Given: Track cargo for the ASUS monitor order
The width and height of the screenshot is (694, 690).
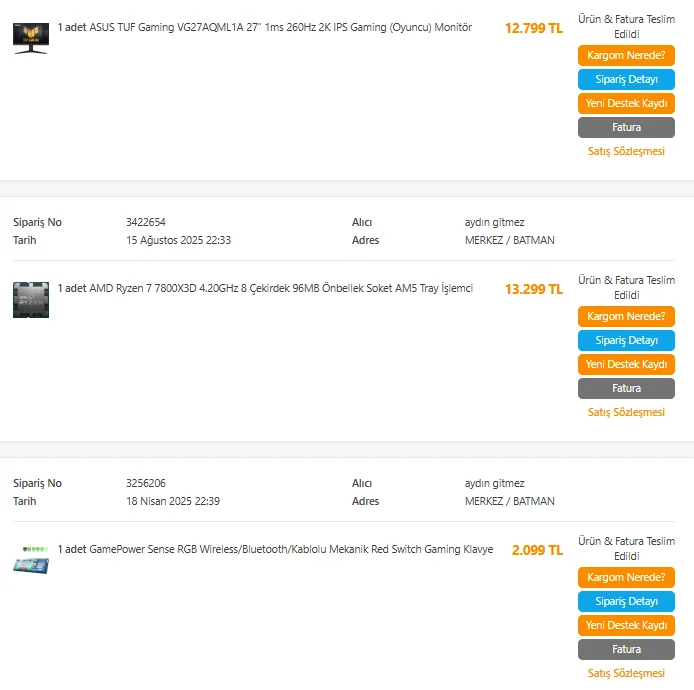Looking at the screenshot, I should coord(626,56).
